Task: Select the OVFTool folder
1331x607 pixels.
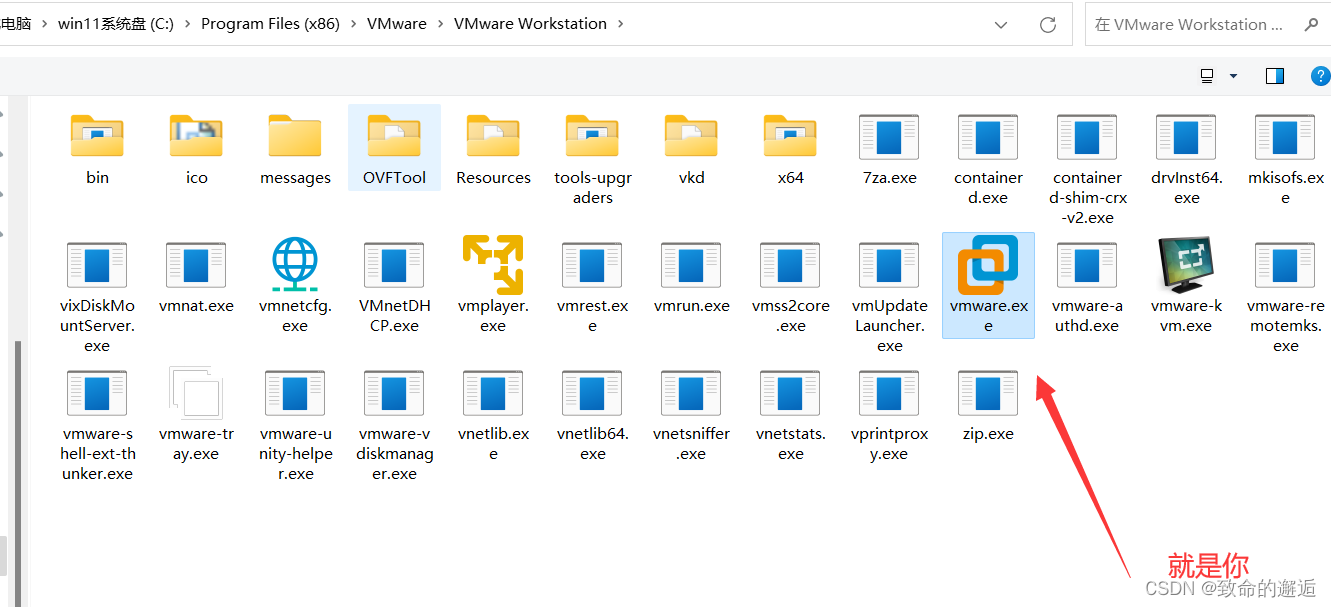Action: [x=394, y=148]
